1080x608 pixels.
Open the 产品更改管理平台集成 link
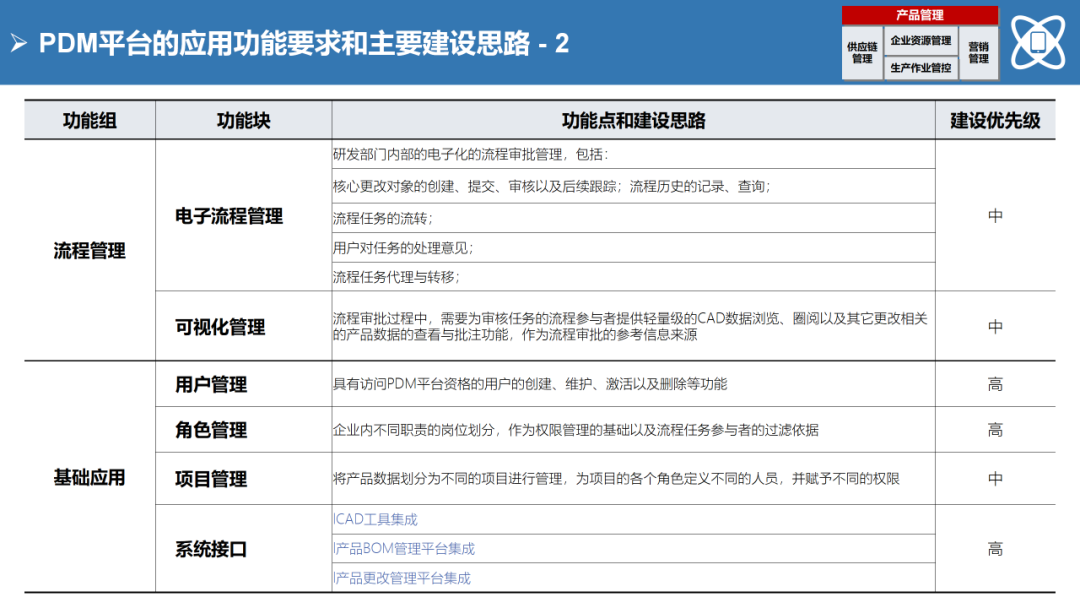pos(402,577)
